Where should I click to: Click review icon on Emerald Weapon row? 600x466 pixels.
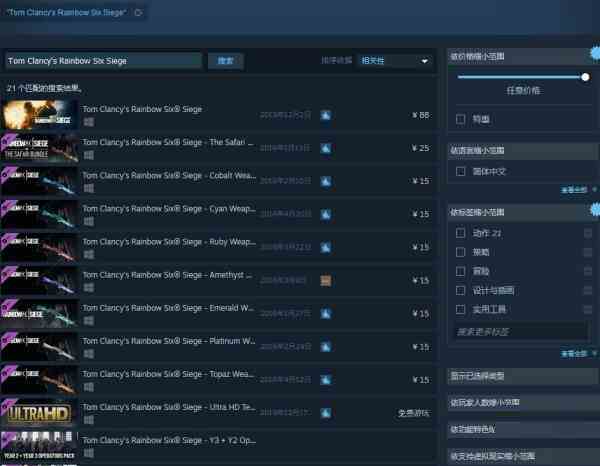pyautogui.click(x=326, y=314)
